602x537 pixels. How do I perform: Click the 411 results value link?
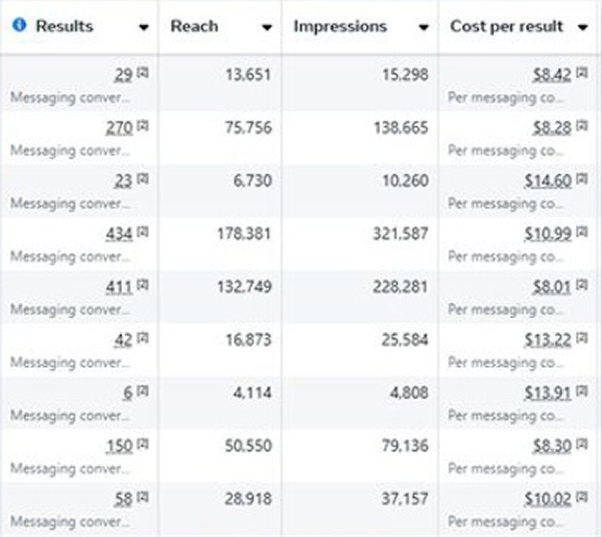(x=118, y=287)
